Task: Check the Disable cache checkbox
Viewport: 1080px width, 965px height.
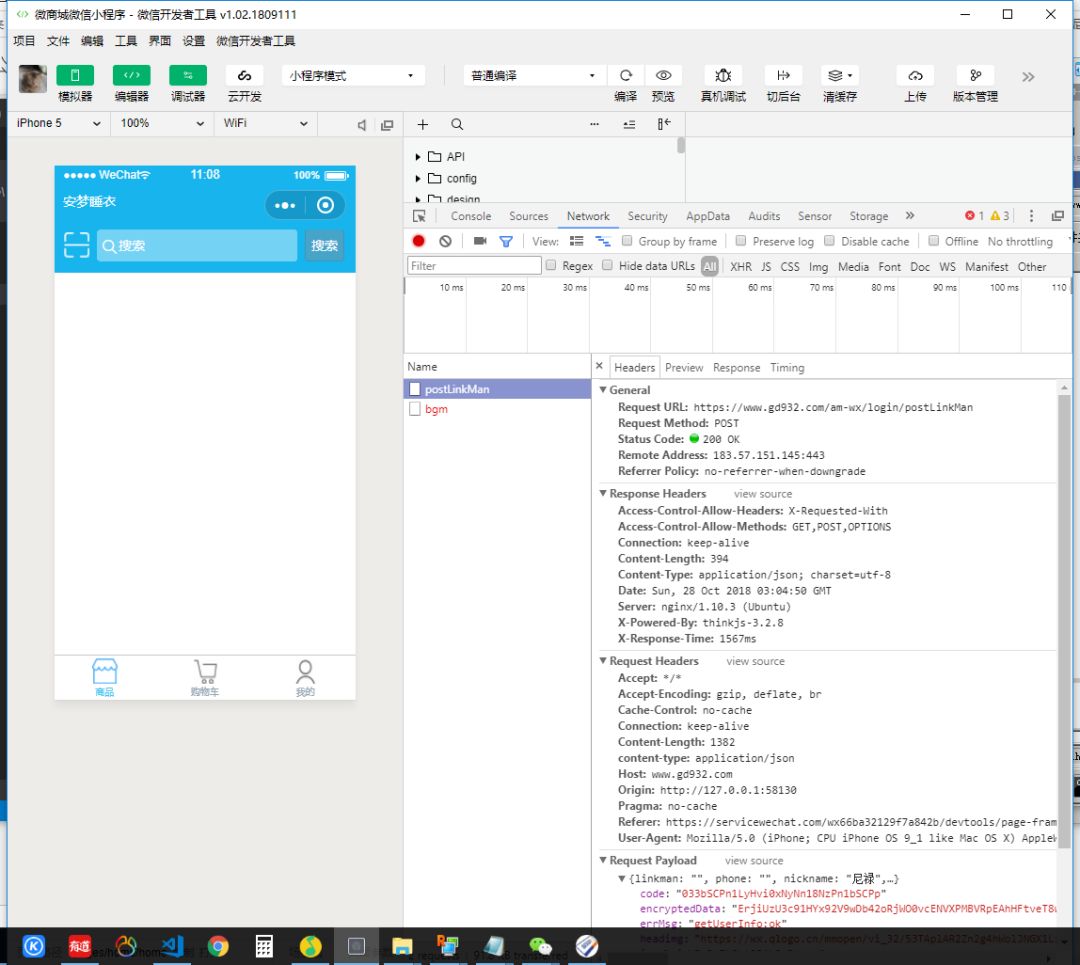Action: coord(829,240)
